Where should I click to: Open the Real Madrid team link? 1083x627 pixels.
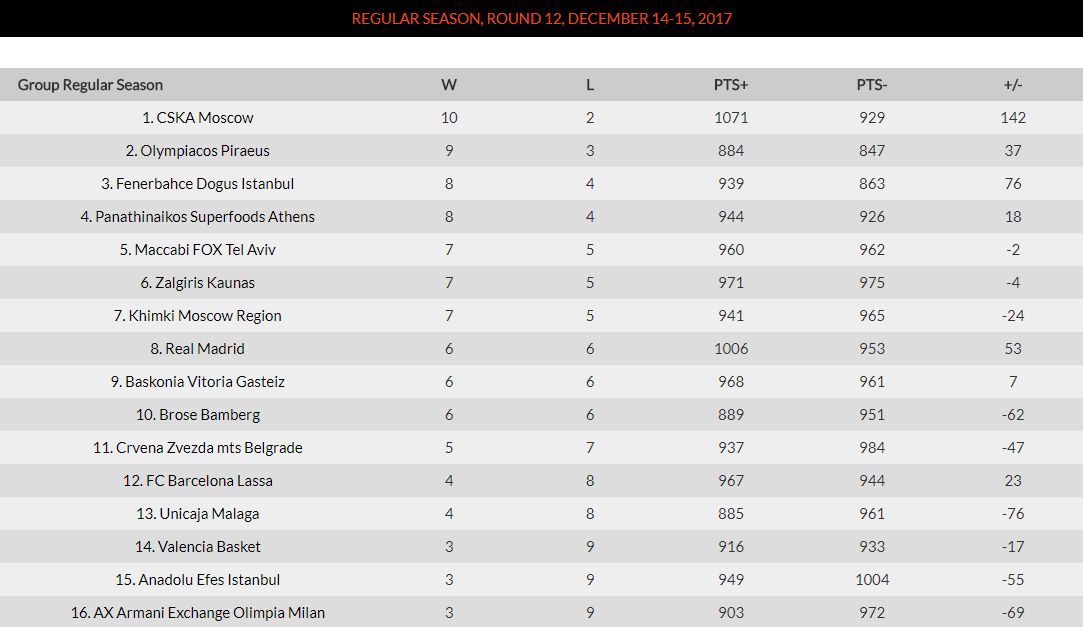pos(198,349)
